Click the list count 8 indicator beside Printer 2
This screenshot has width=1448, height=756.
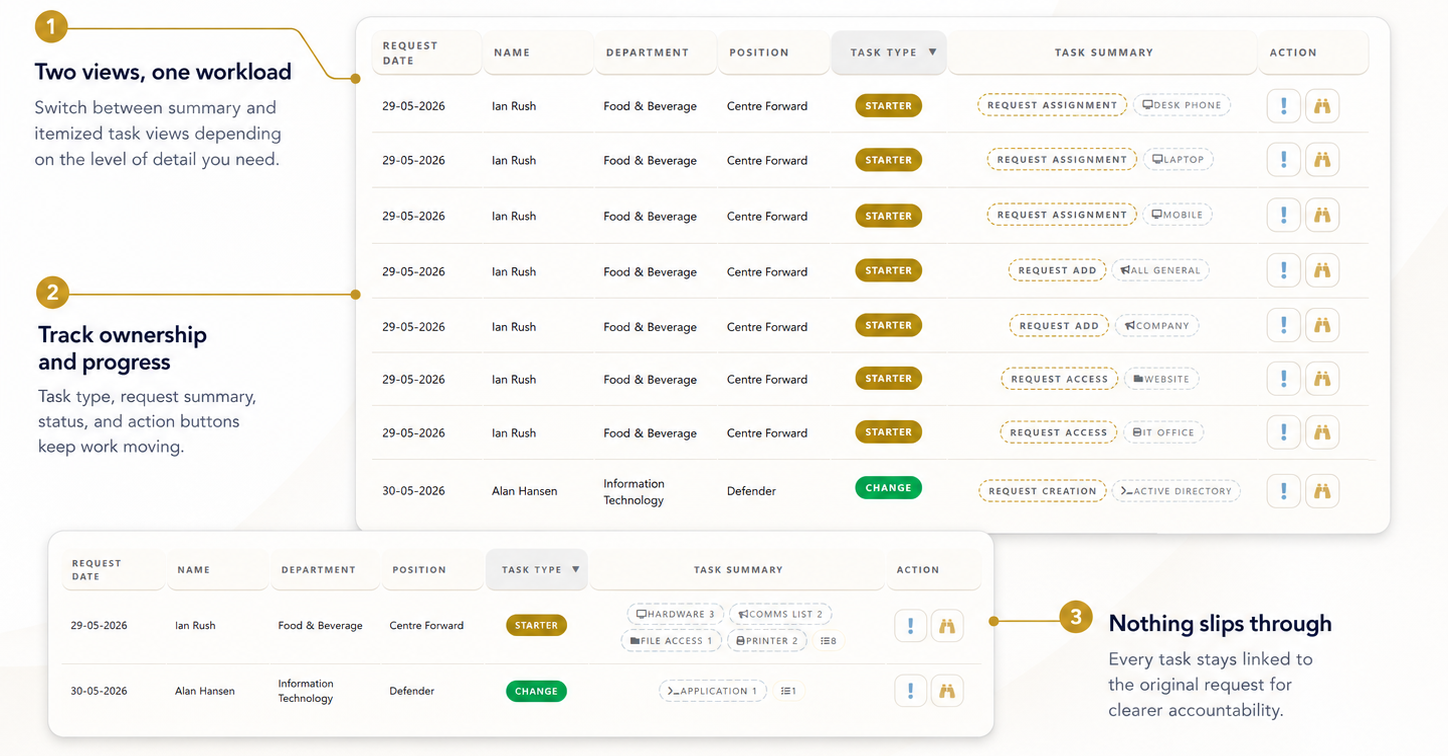click(828, 641)
